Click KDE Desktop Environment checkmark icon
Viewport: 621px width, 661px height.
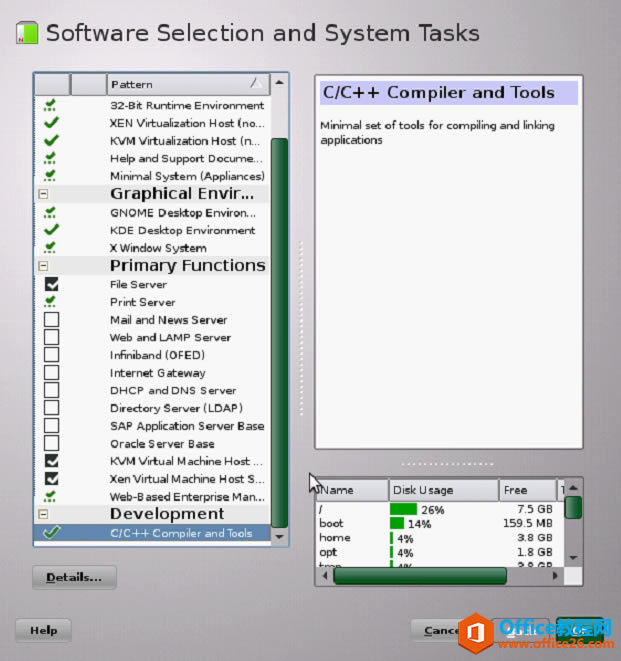[x=51, y=230]
